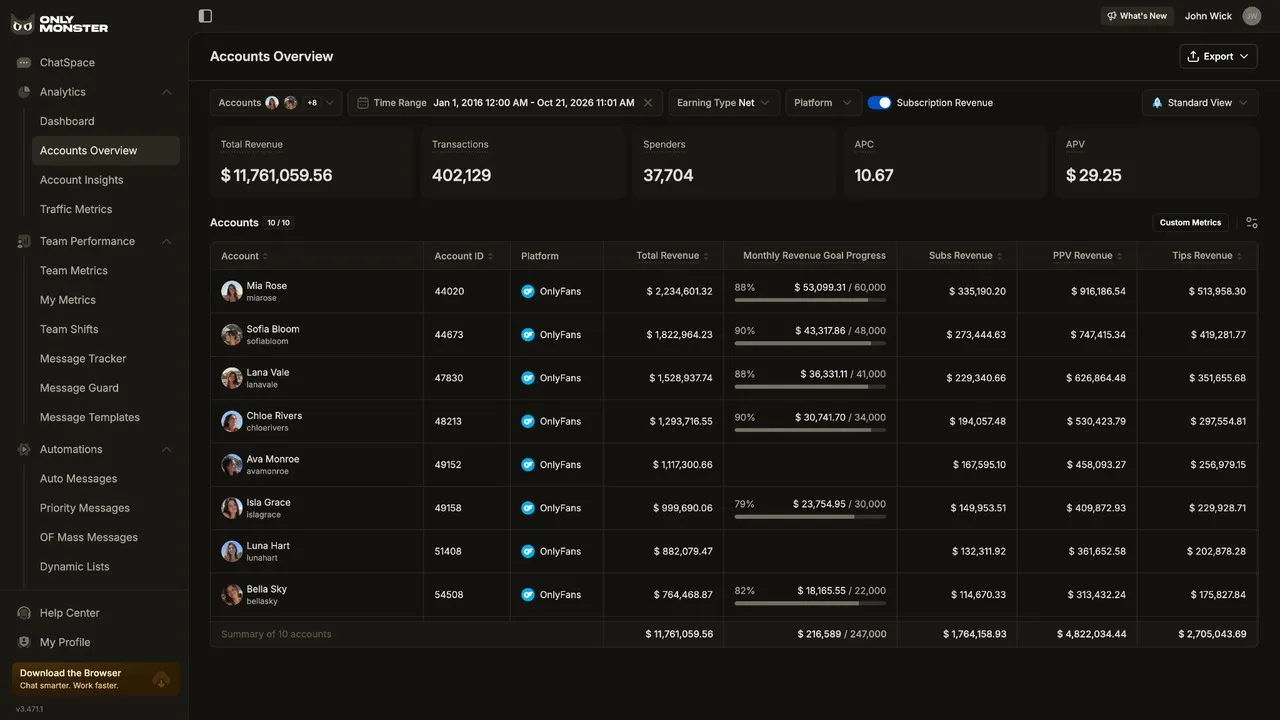The image size is (1280, 720).
Task: Click Bella Sky's avatar
Action: [x=232, y=595]
